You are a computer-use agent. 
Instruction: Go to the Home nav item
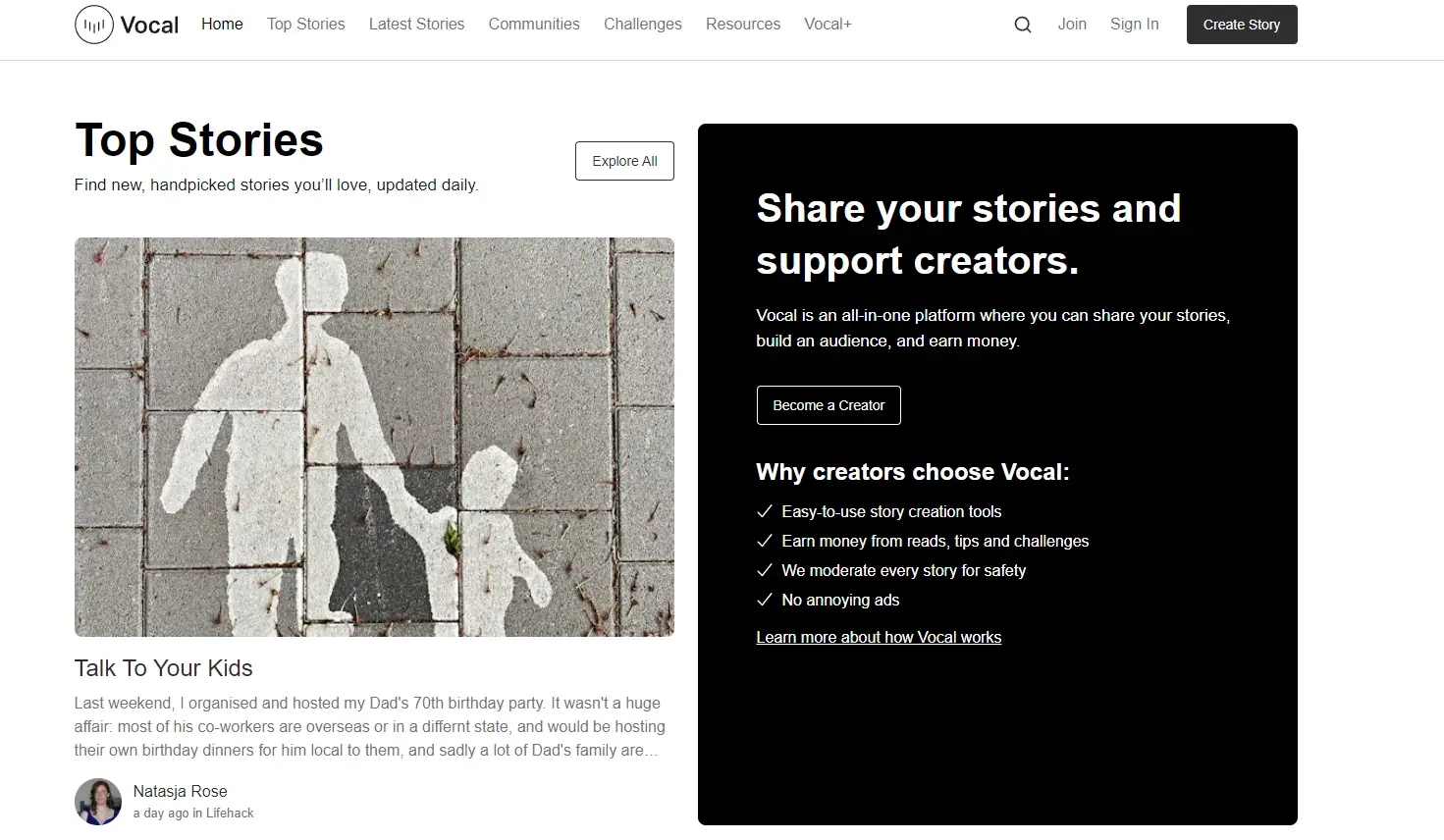(222, 25)
